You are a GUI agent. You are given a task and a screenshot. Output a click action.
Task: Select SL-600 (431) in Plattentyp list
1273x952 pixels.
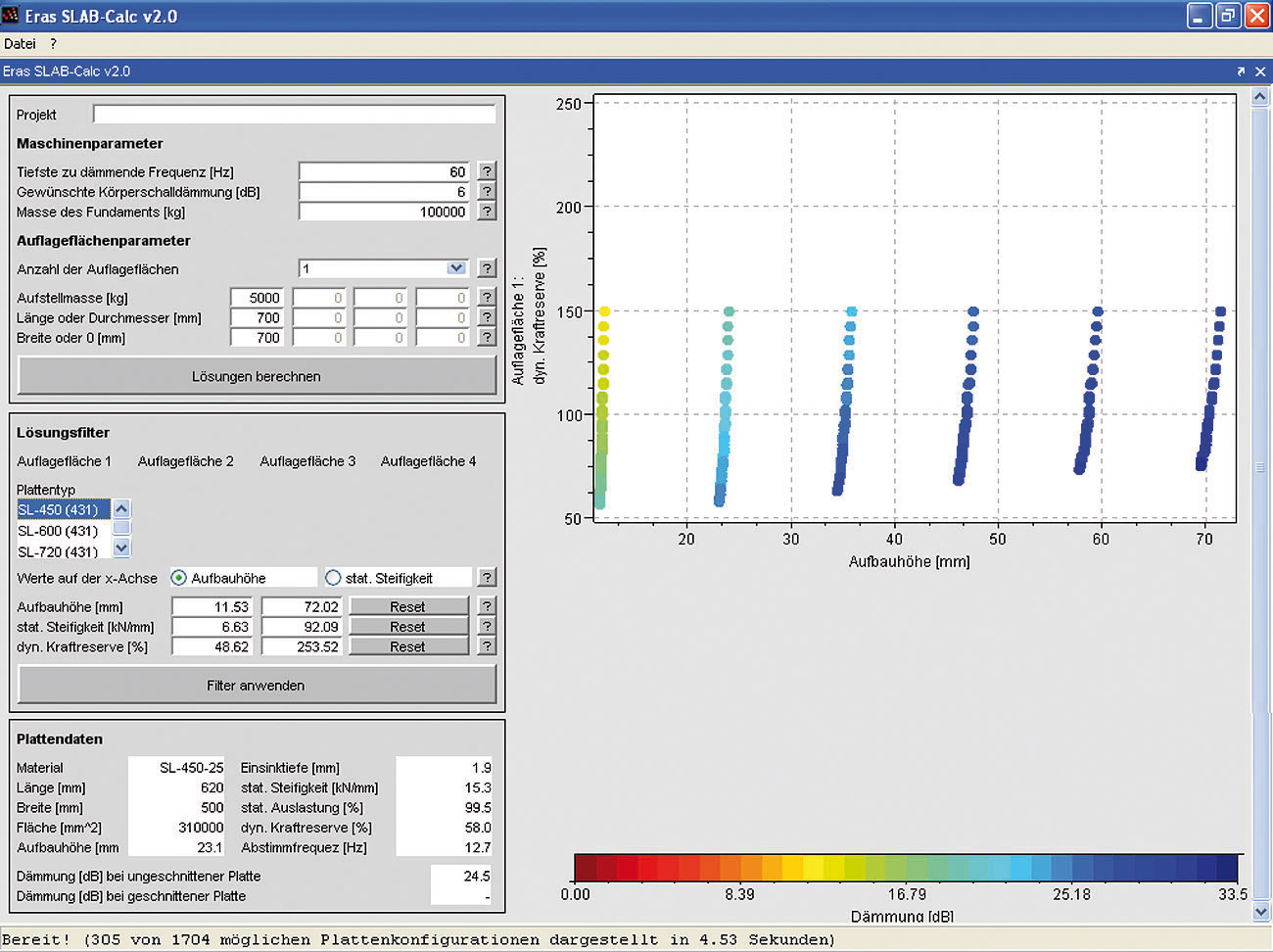[x=59, y=531]
